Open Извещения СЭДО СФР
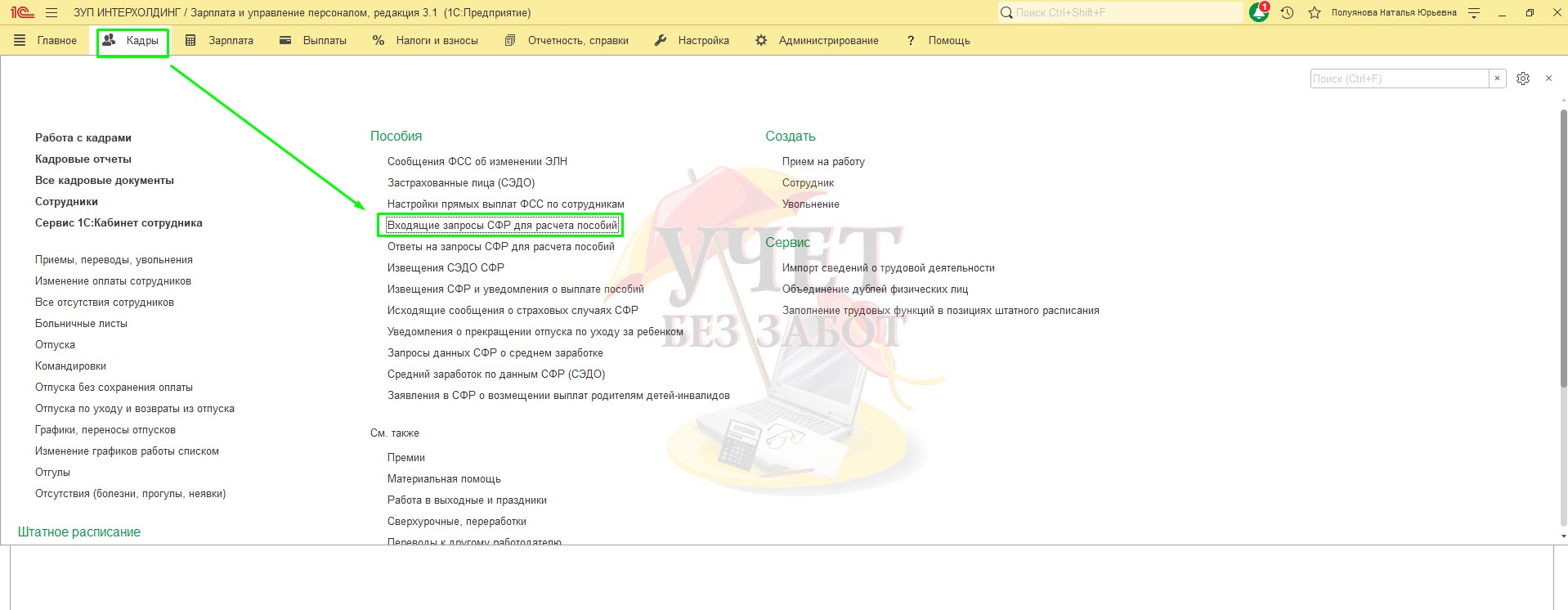This screenshot has height=610, width=1568. coord(446,268)
